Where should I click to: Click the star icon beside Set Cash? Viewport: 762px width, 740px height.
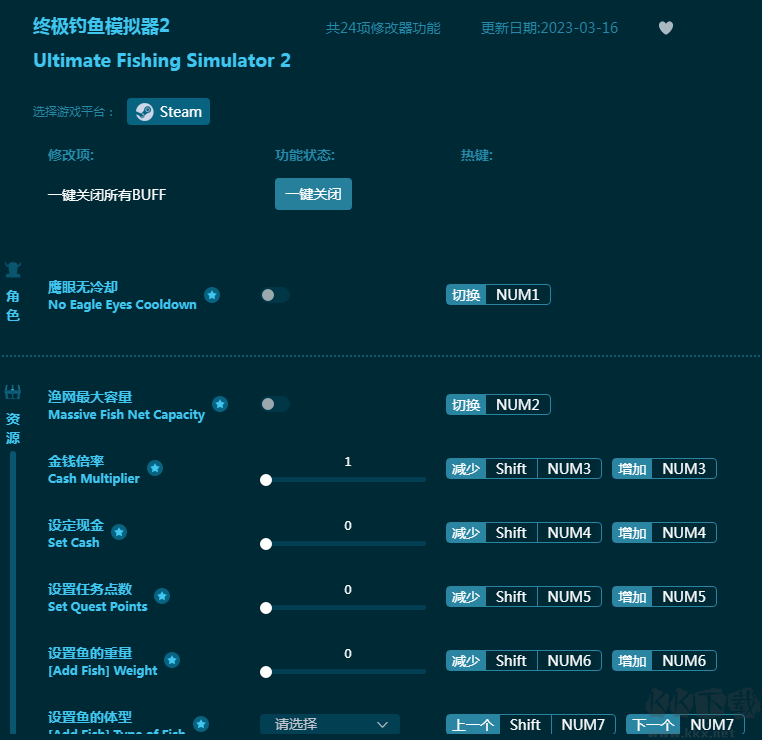coord(119,532)
